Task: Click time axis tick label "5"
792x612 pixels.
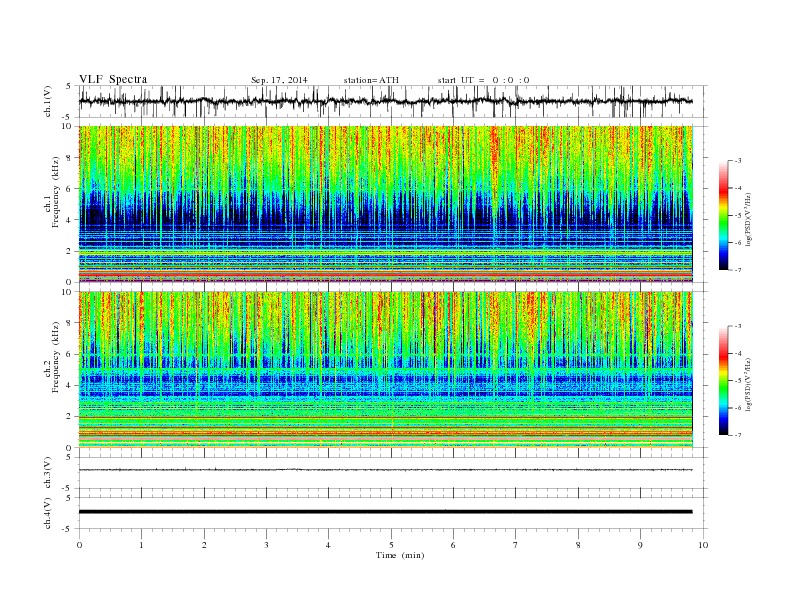Action: pos(391,545)
